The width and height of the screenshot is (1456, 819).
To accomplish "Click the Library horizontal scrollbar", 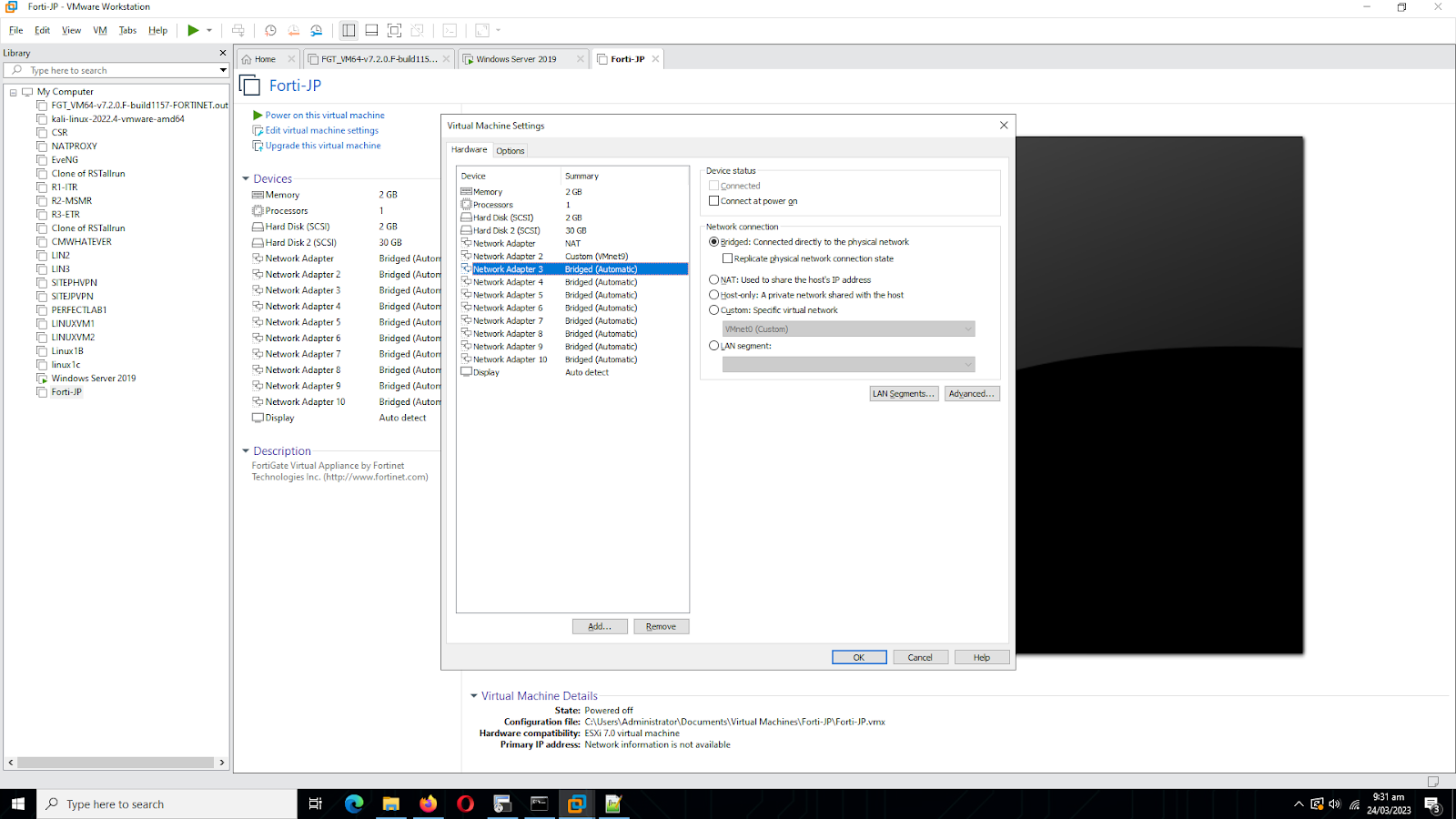I will [x=116, y=763].
